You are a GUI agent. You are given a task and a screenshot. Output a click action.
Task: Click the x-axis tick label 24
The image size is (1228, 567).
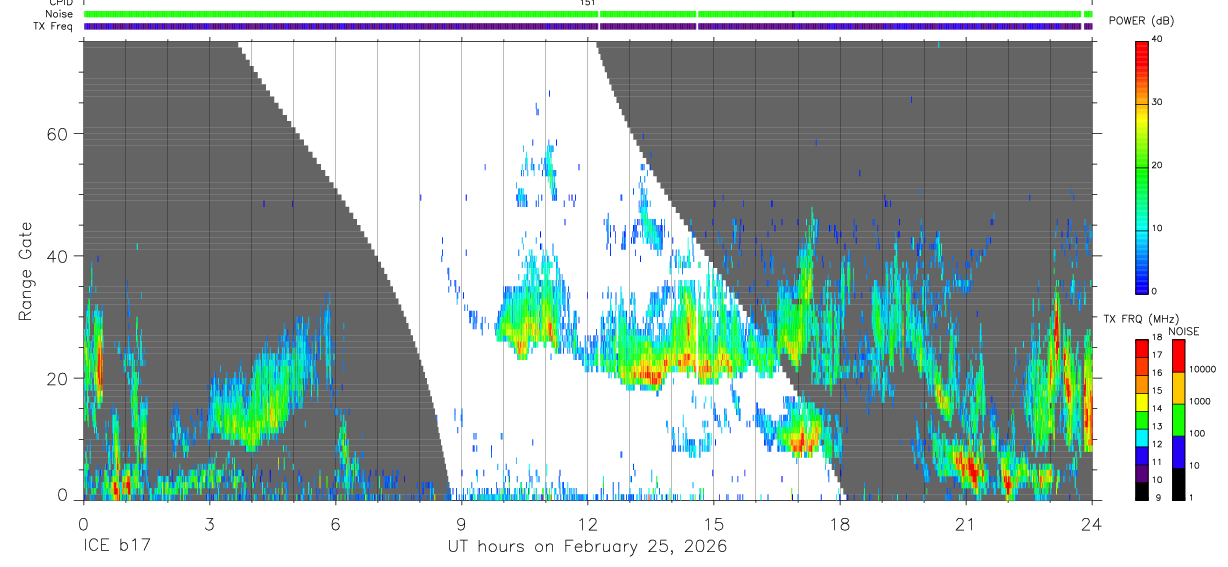click(1091, 523)
